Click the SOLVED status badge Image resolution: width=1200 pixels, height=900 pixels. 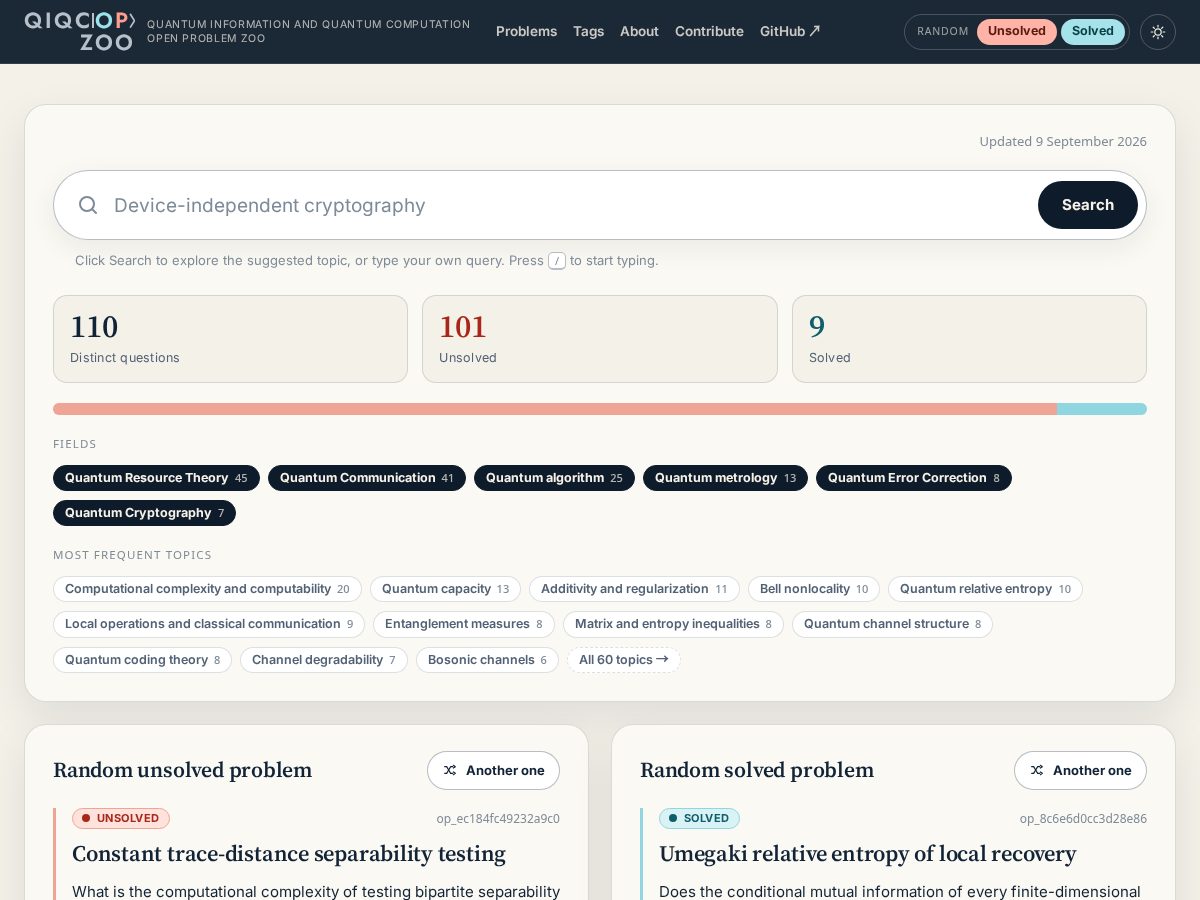tap(699, 818)
